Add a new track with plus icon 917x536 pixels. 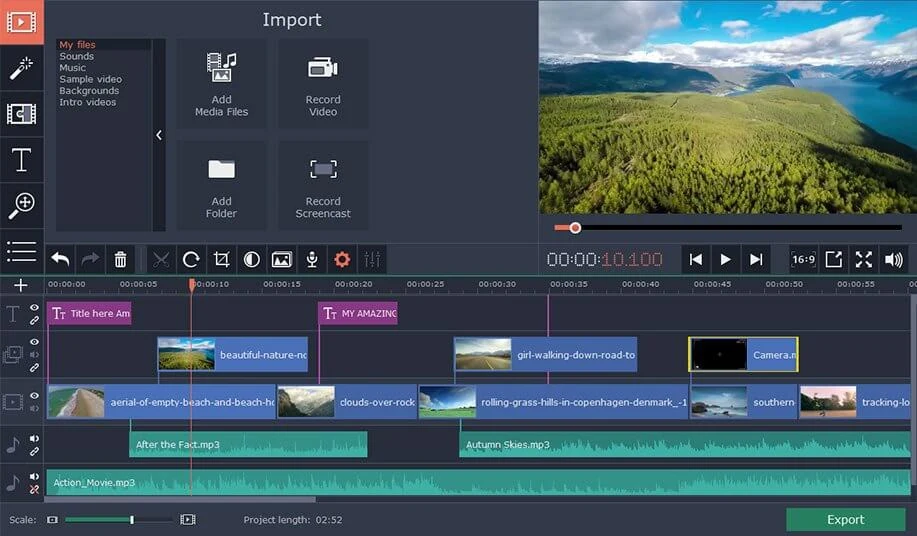pyautogui.click(x=21, y=285)
